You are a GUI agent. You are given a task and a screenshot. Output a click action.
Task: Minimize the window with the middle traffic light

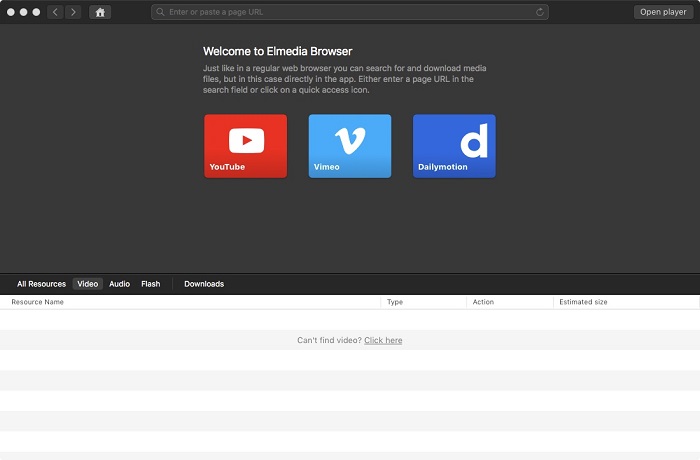click(24, 12)
